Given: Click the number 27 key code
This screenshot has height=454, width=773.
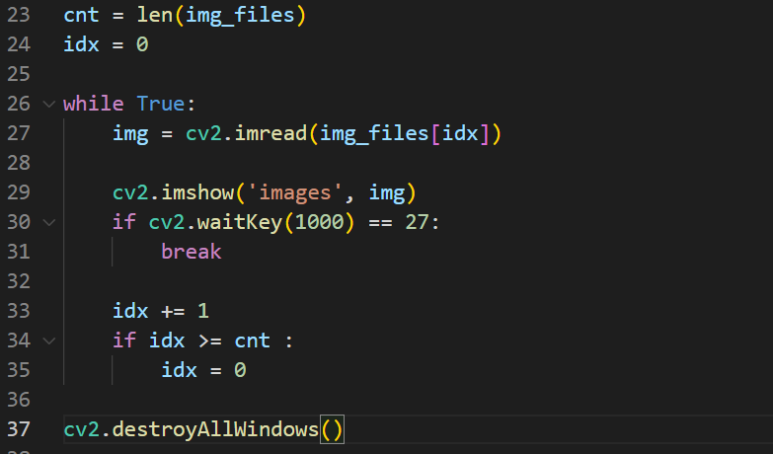Looking at the screenshot, I should point(417,222).
